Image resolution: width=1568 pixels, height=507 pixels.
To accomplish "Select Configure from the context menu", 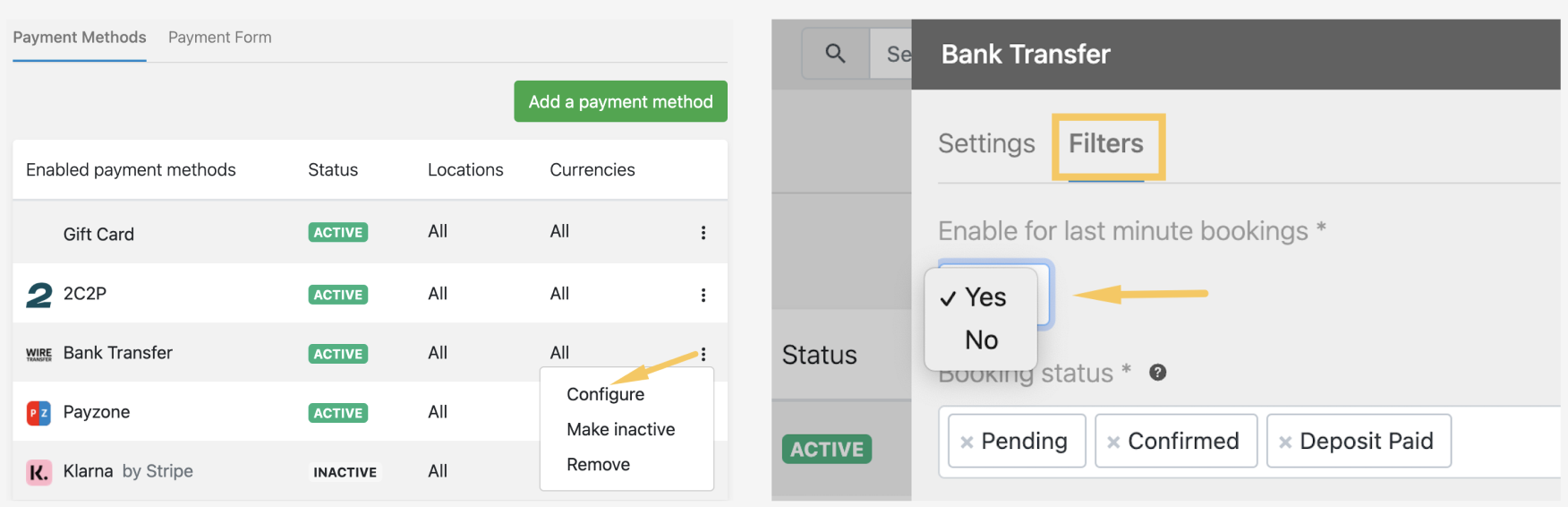I will (x=605, y=394).
